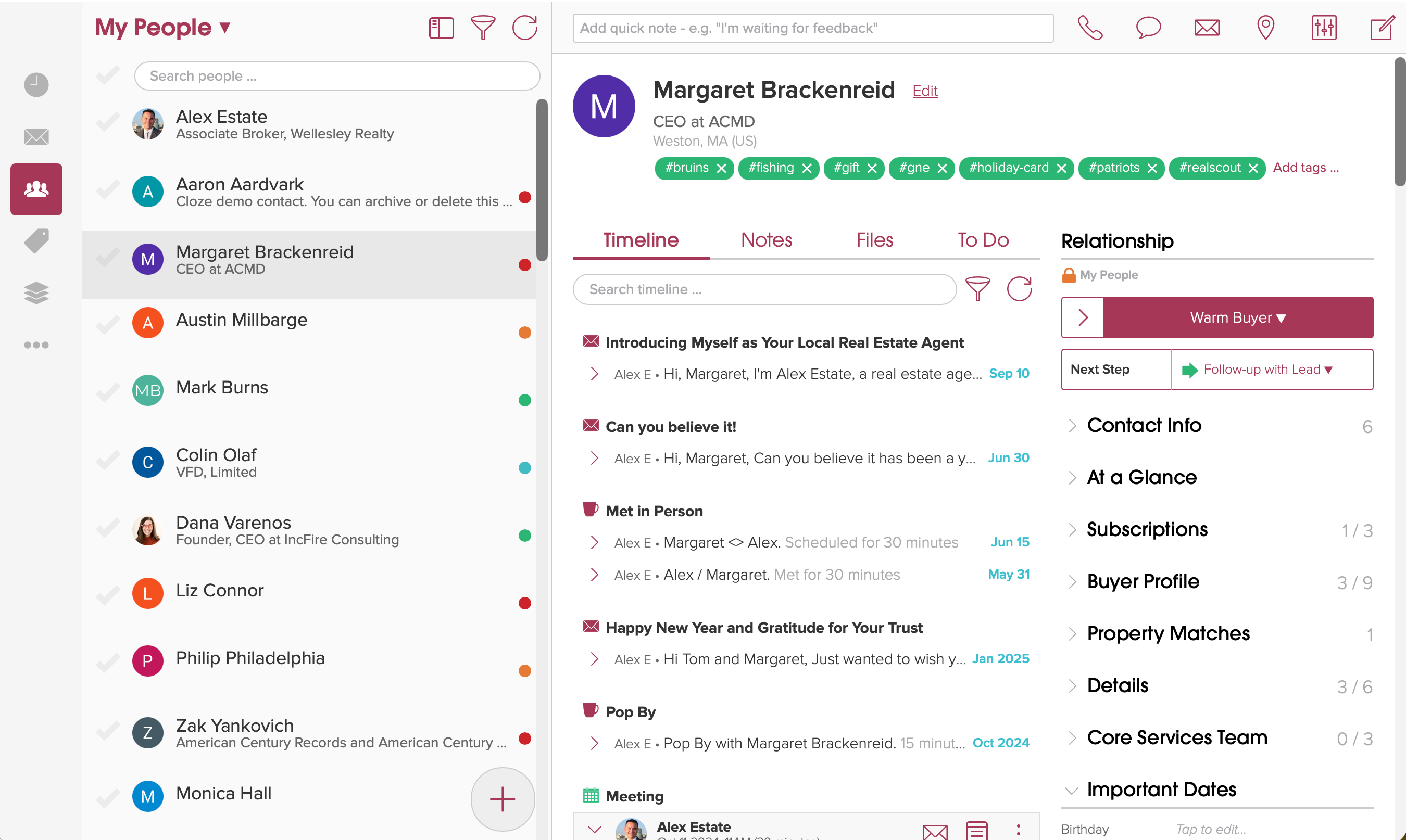Switch to the Notes tab
Screen dimensions: 1406x840
pyautogui.click(x=765, y=240)
